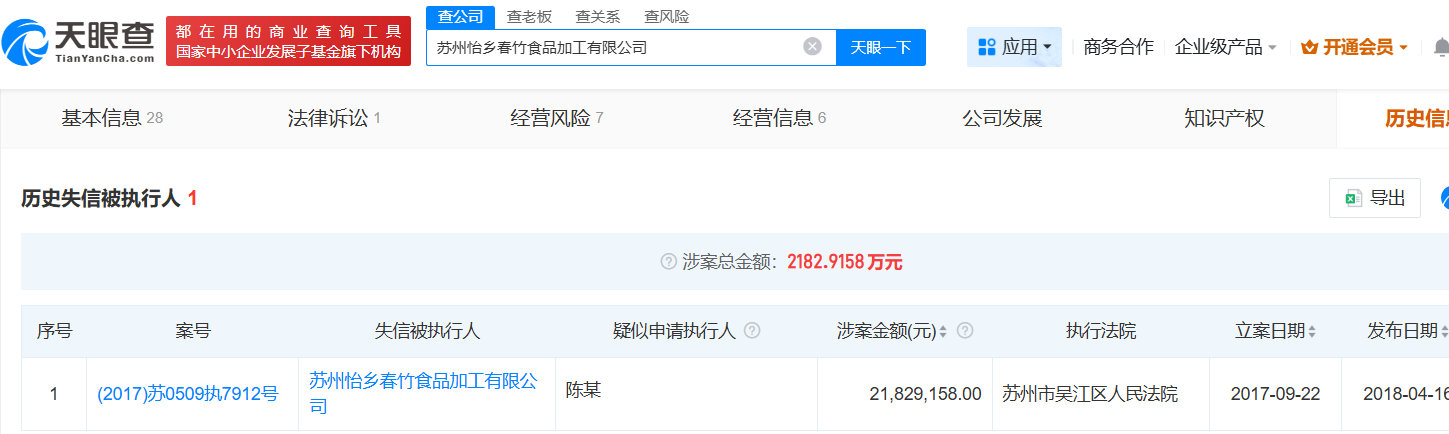
Task: Select the 查老板 search tab
Action: pyautogui.click(x=529, y=17)
